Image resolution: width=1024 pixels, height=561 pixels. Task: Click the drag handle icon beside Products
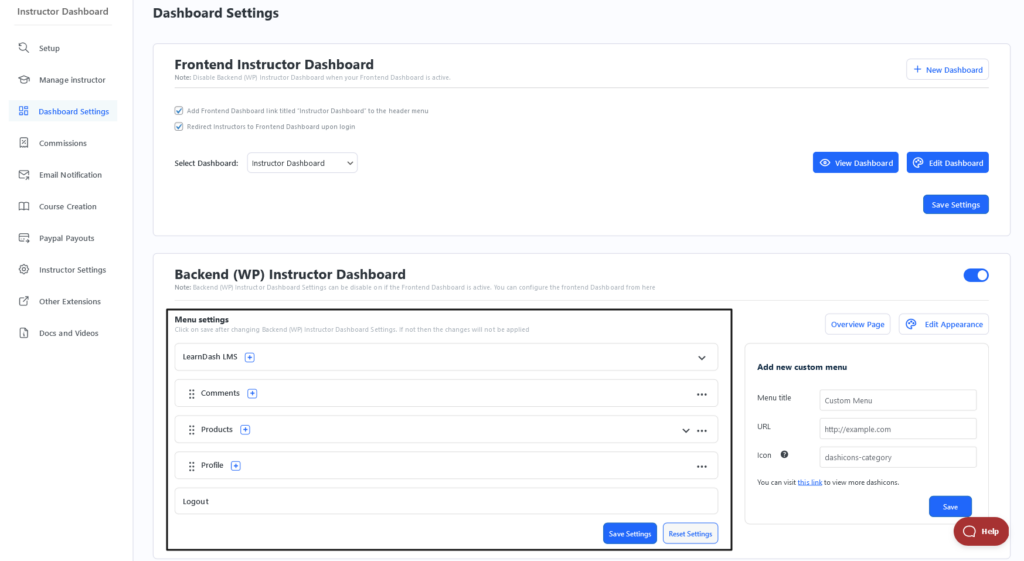(x=191, y=430)
